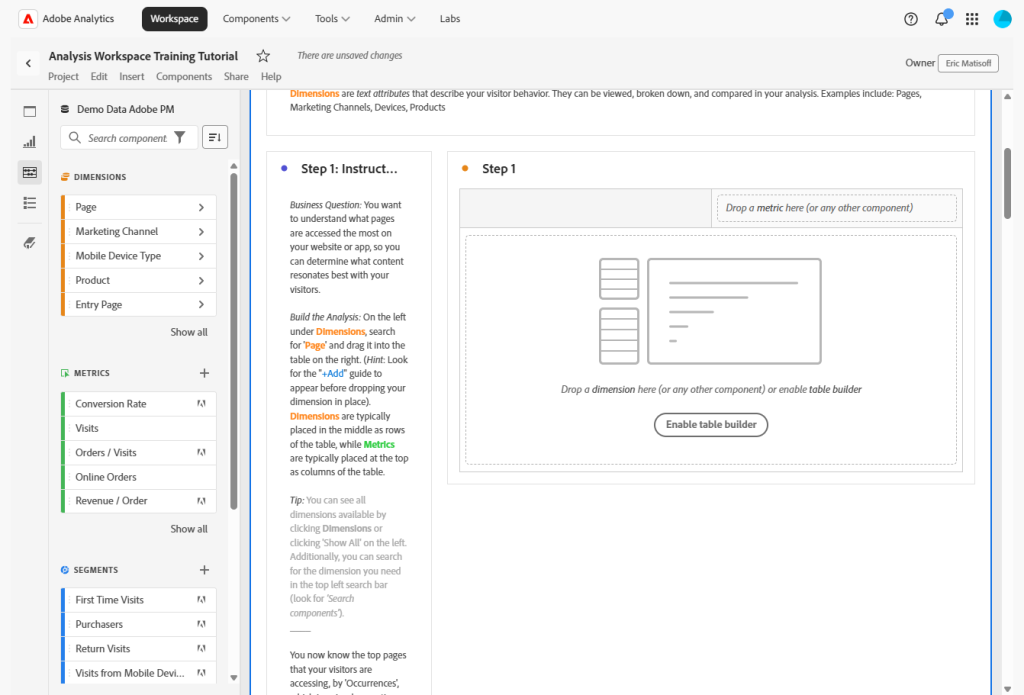
Task: Star the project as favorite
Action: click(263, 56)
